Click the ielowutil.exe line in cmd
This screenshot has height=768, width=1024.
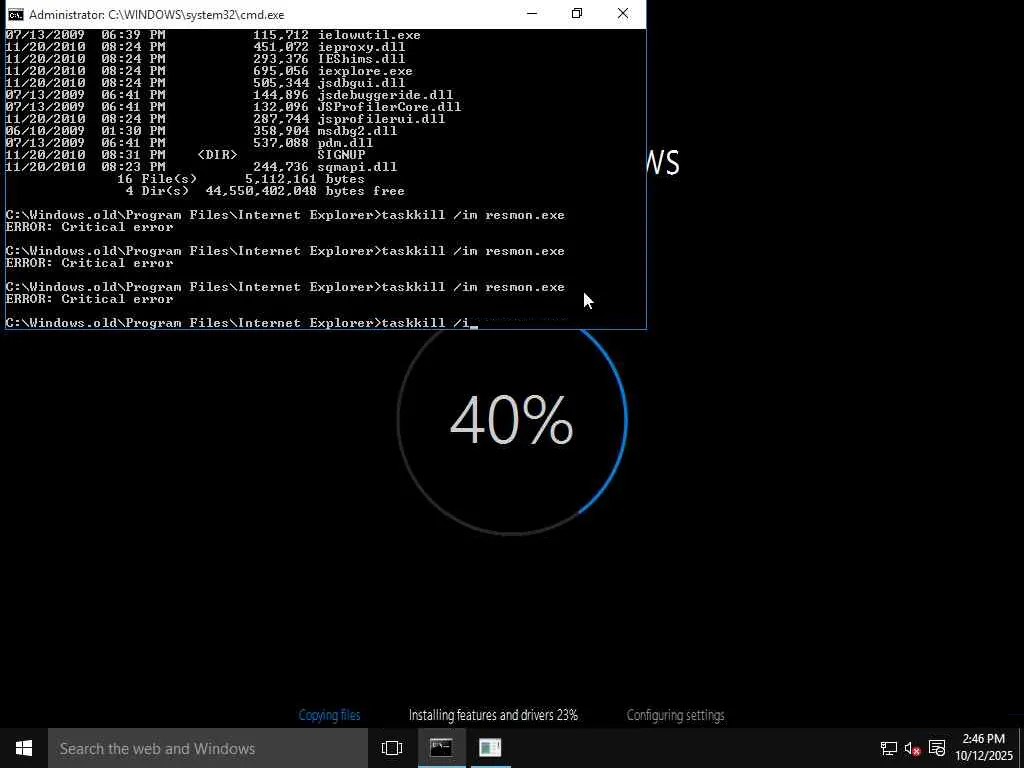(213, 35)
